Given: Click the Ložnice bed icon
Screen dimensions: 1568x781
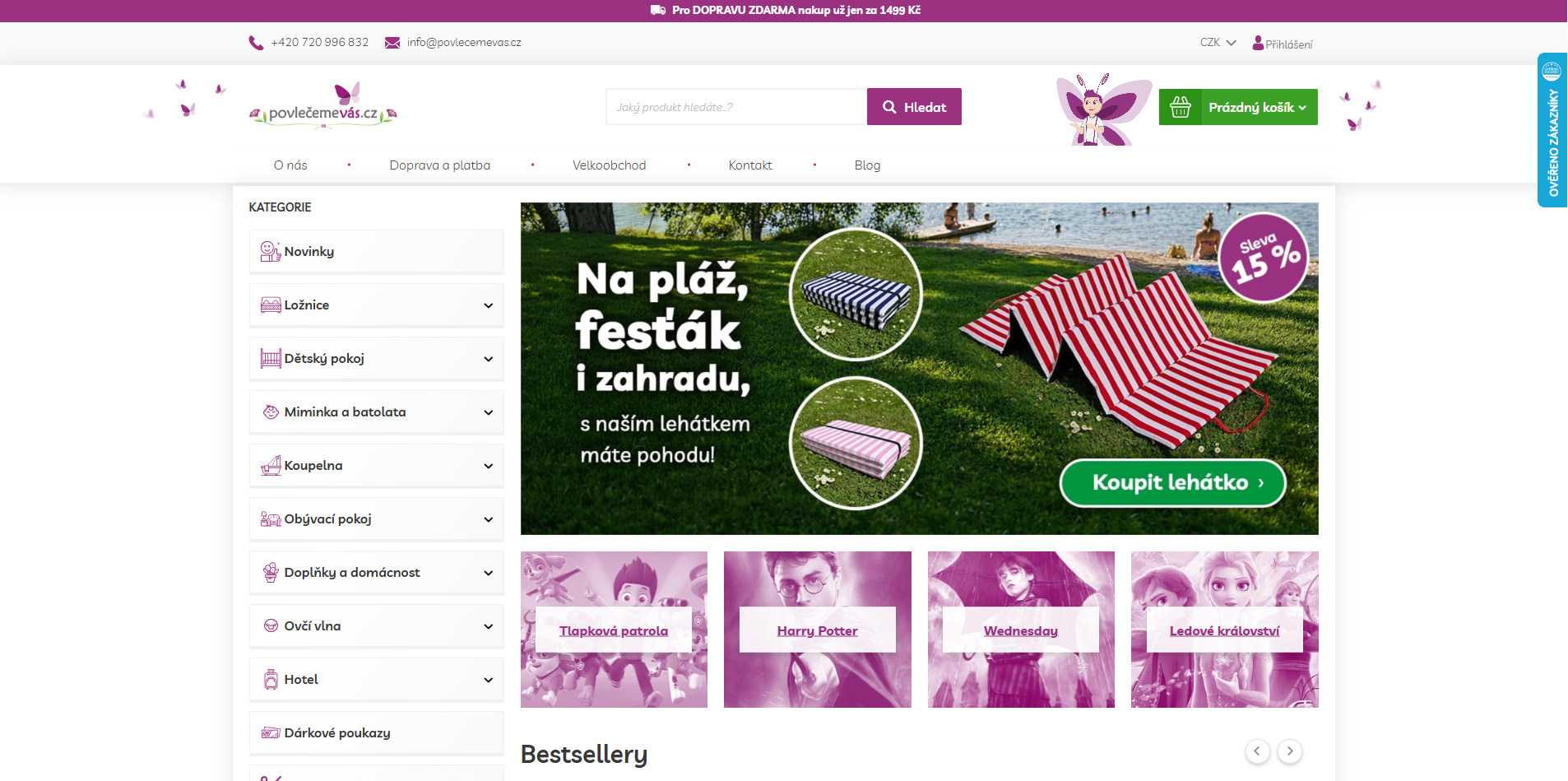Looking at the screenshot, I should (271, 305).
